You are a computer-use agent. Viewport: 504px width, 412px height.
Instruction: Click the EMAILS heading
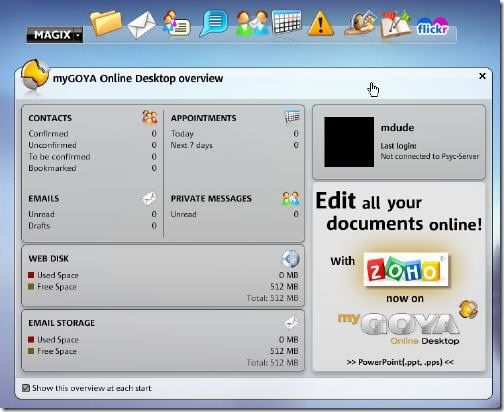coord(44,199)
